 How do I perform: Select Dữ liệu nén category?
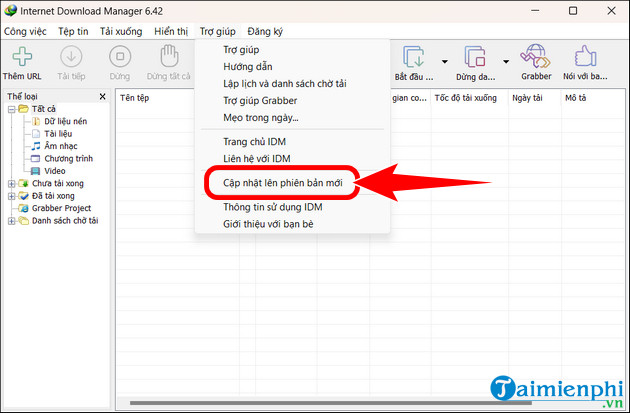tap(65, 121)
